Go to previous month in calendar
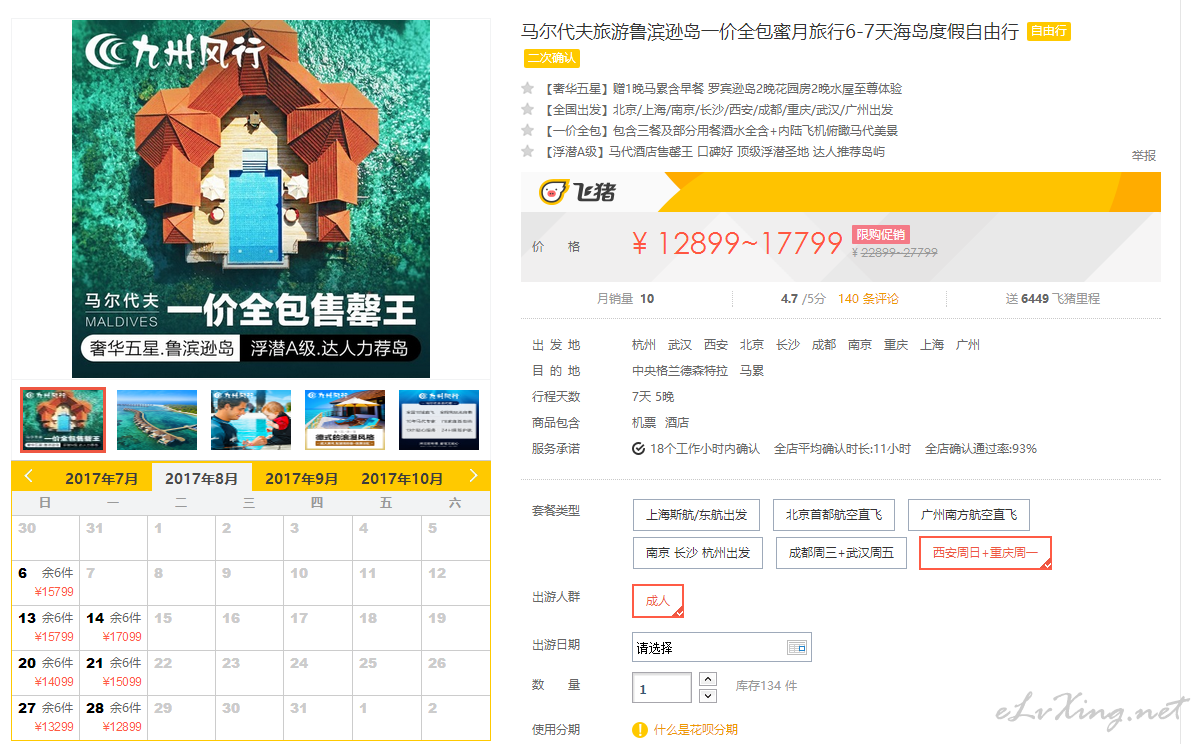Screen dimensions: 1200x744 (x=28, y=476)
